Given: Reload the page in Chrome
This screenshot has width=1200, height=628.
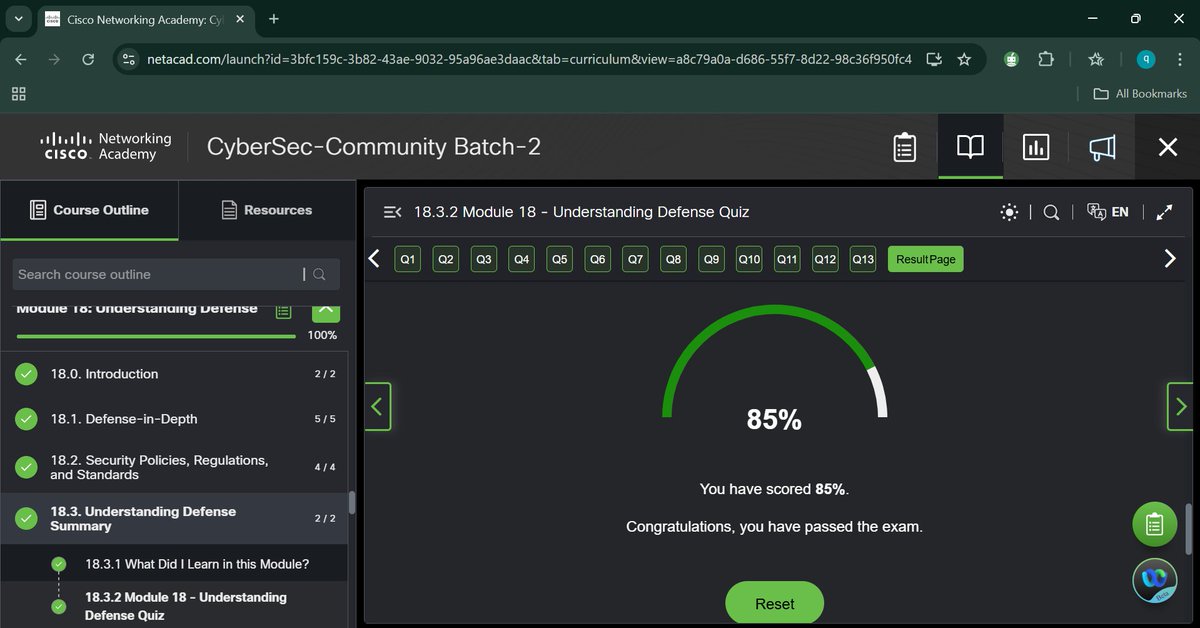Looking at the screenshot, I should [x=88, y=59].
